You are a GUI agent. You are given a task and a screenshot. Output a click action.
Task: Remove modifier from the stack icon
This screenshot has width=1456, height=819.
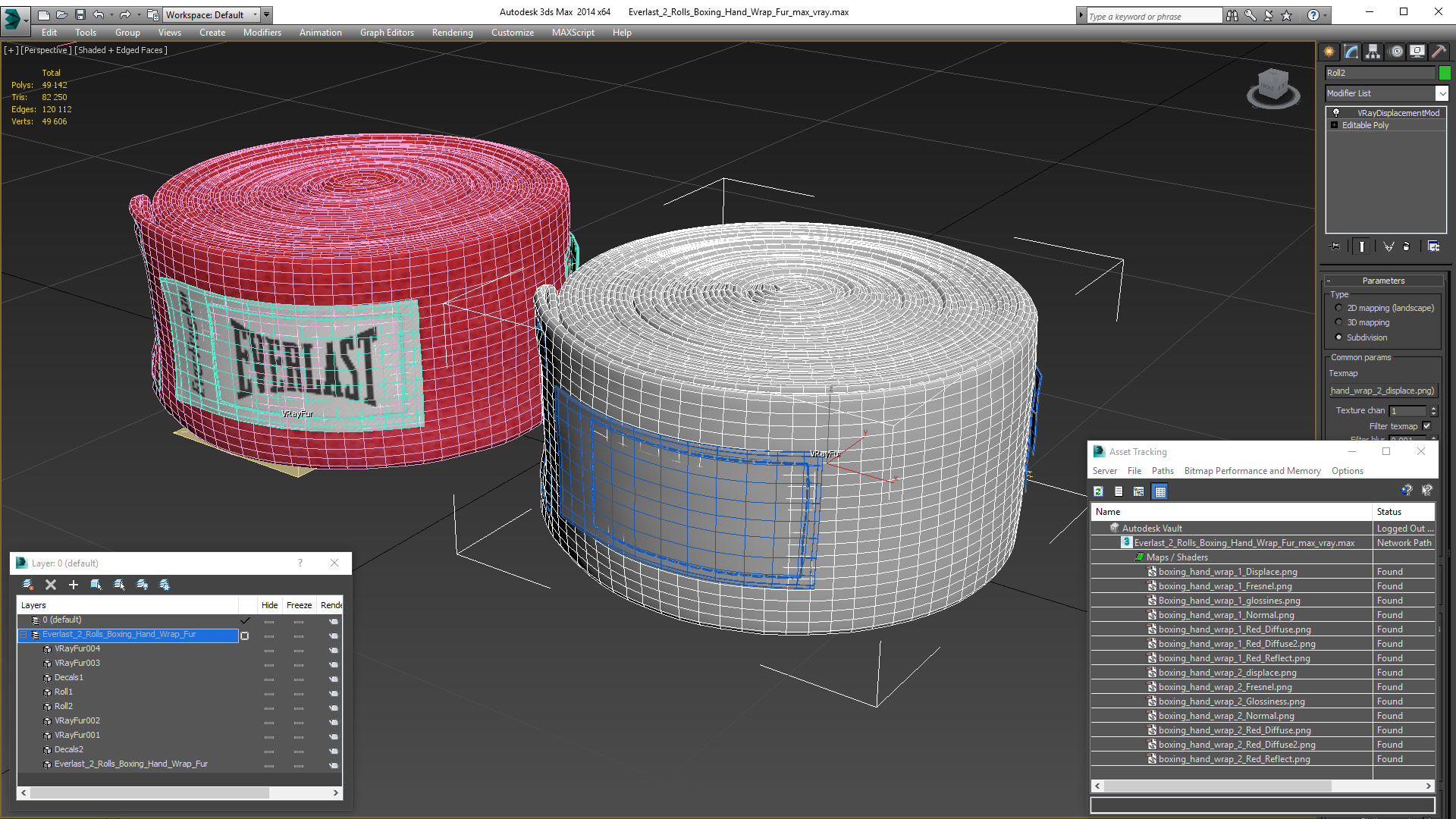click(x=1407, y=246)
